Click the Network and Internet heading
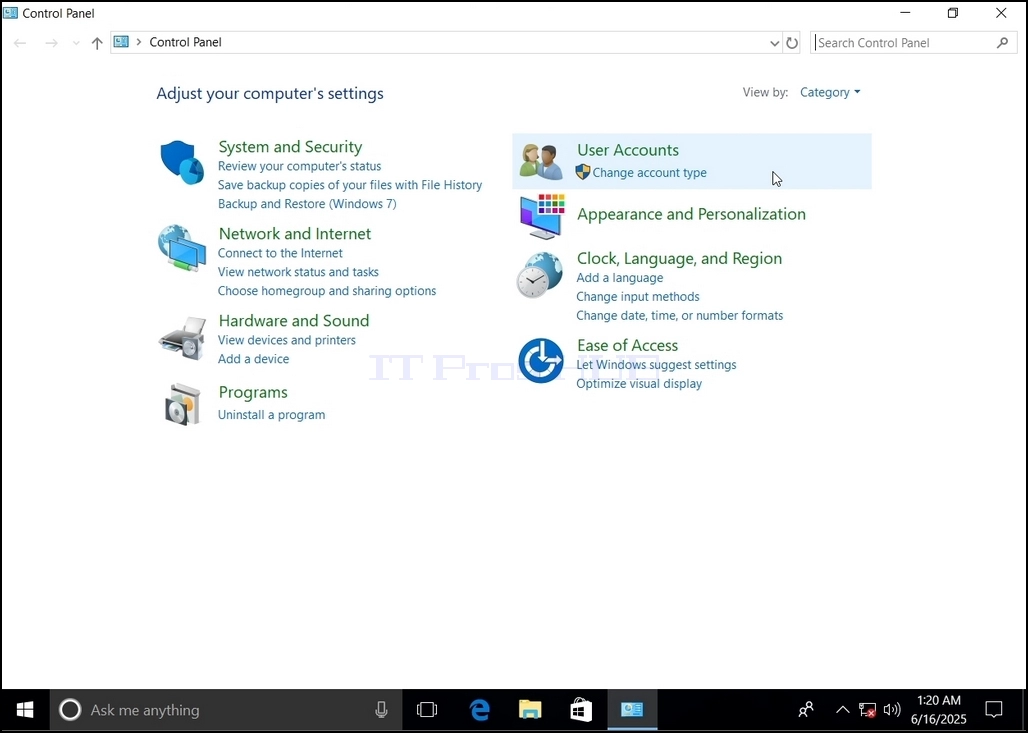Image resolution: width=1028 pixels, height=733 pixels. coord(295,234)
